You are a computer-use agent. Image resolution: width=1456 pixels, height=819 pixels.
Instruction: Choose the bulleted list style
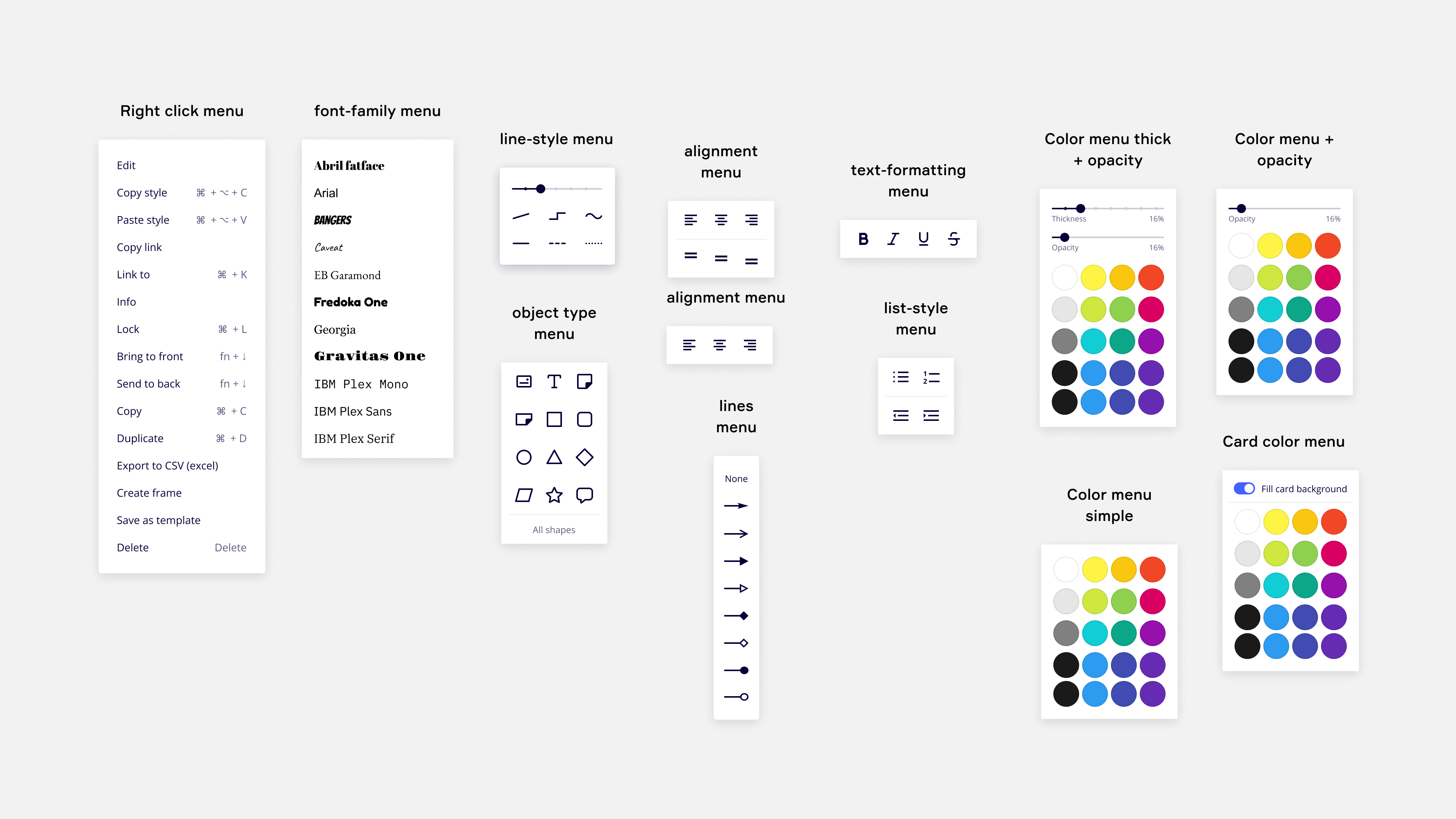901,377
